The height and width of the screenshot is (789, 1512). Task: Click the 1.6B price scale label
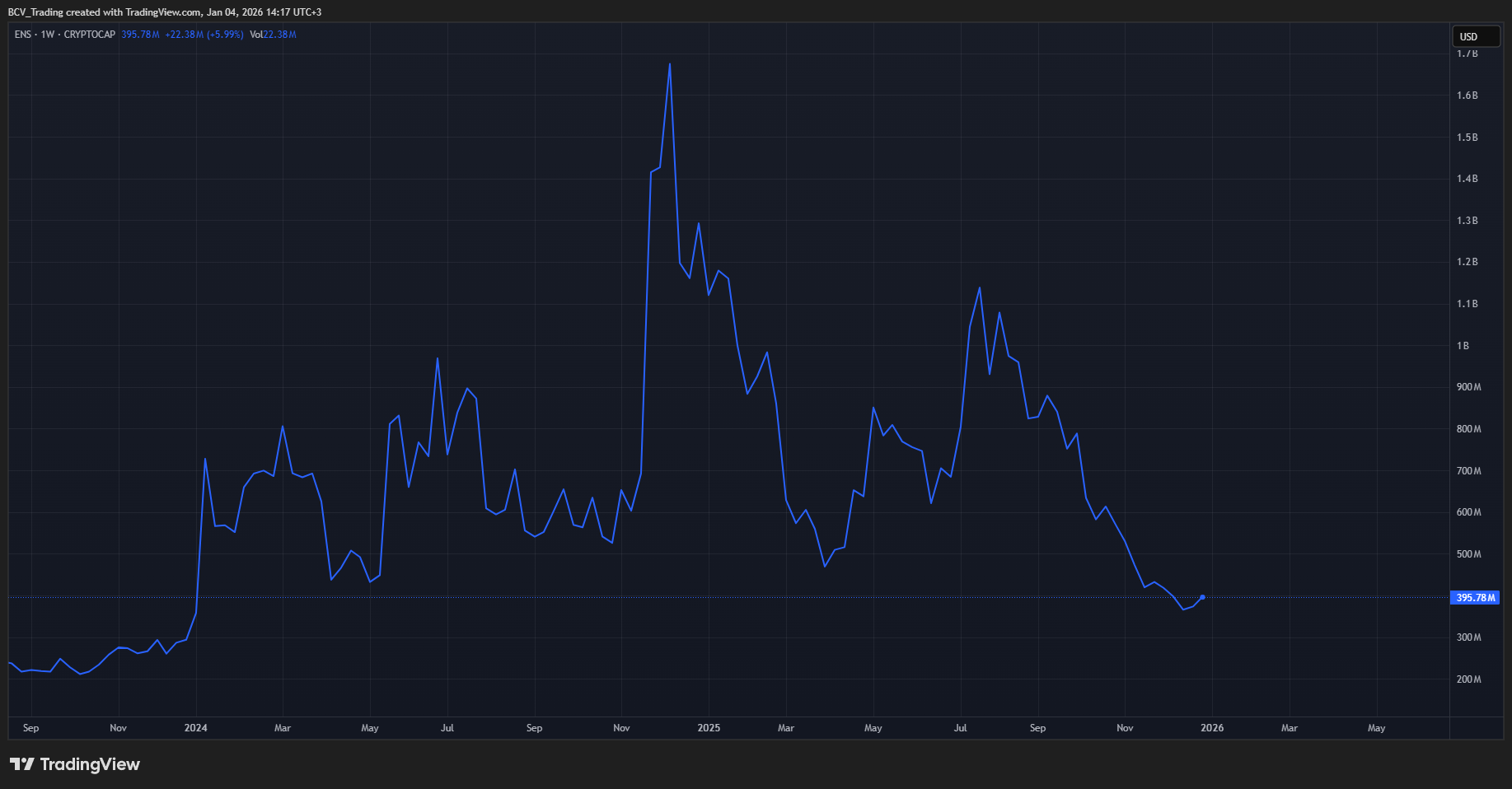point(1467,96)
